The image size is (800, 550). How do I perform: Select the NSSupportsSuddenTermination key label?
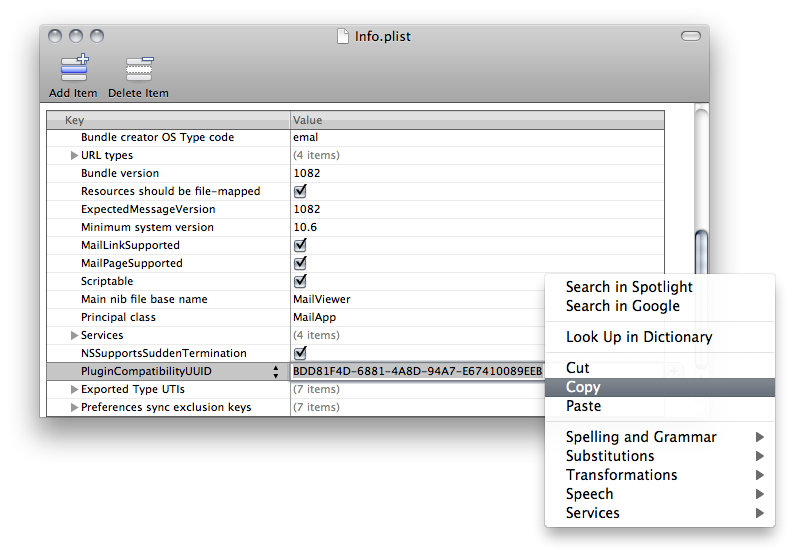point(163,353)
